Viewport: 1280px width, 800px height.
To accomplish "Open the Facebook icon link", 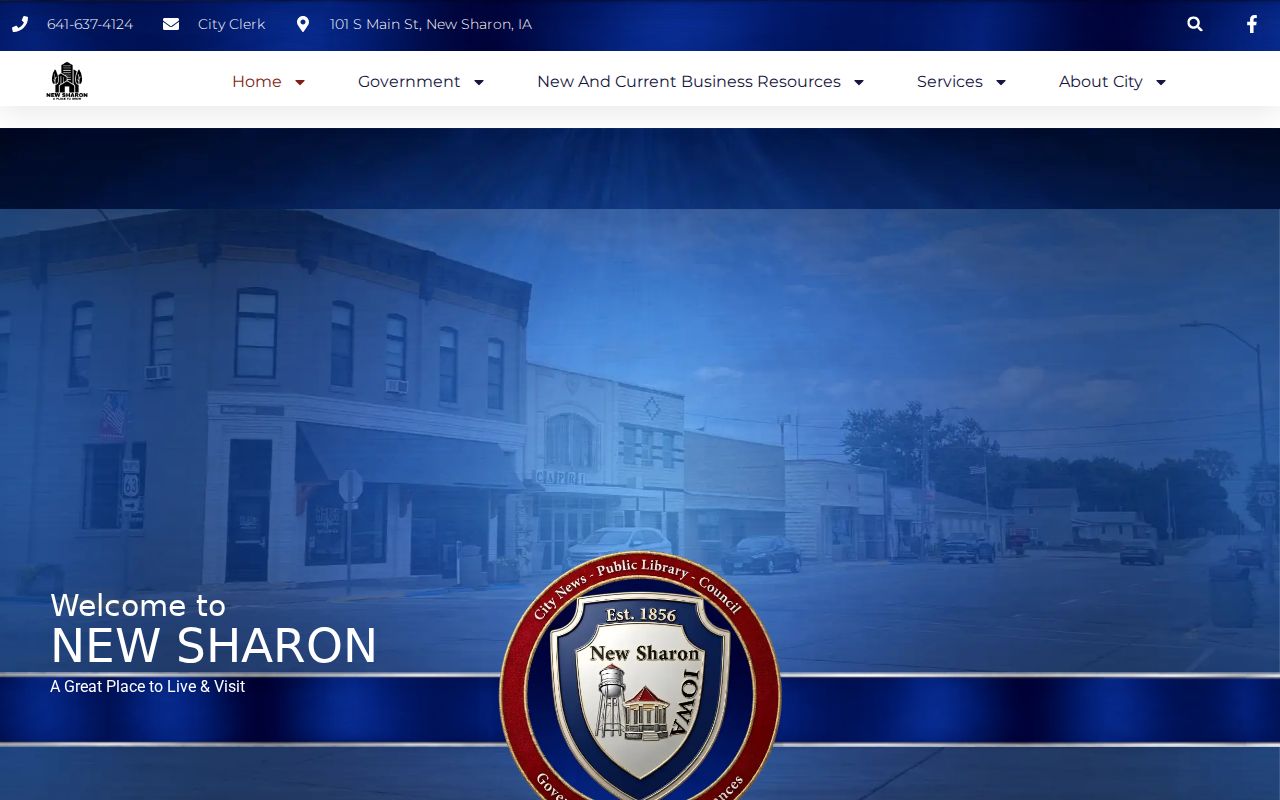I will pyautogui.click(x=1251, y=24).
